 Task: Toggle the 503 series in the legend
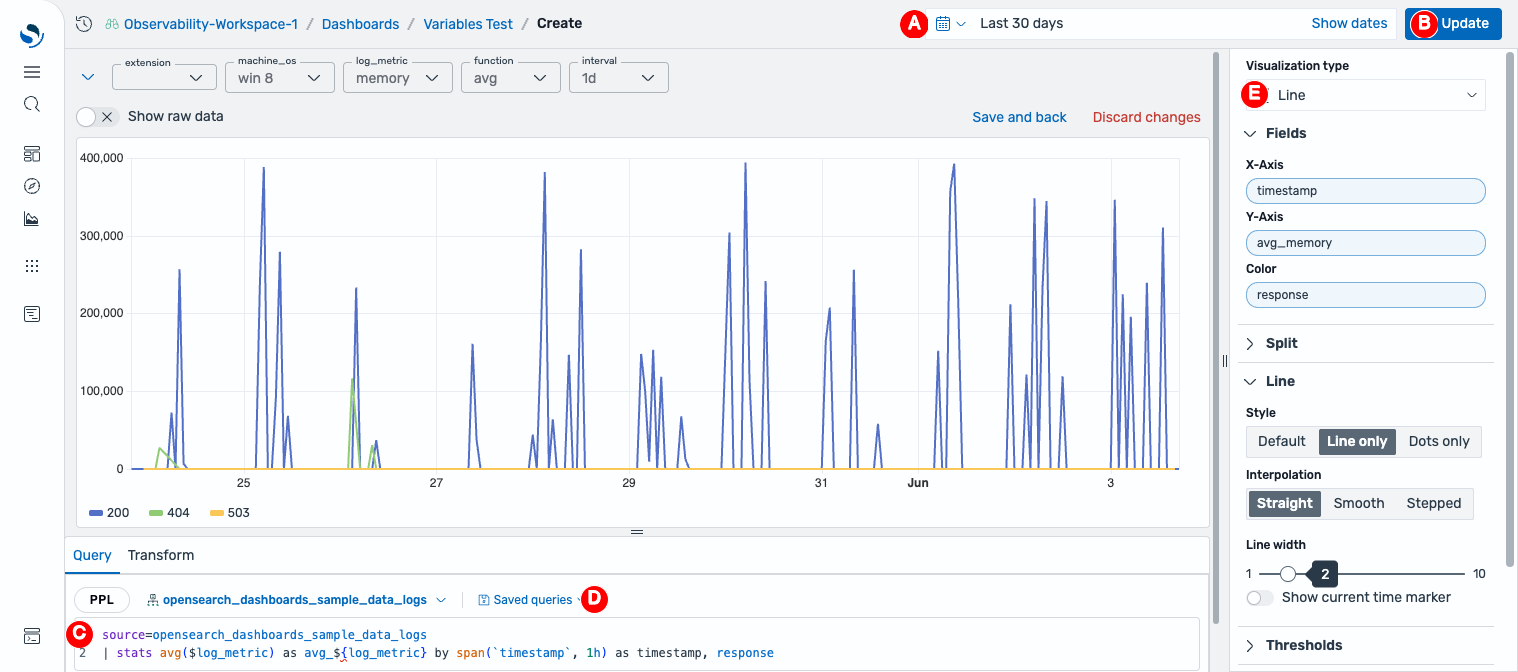(x=229, y=513)
